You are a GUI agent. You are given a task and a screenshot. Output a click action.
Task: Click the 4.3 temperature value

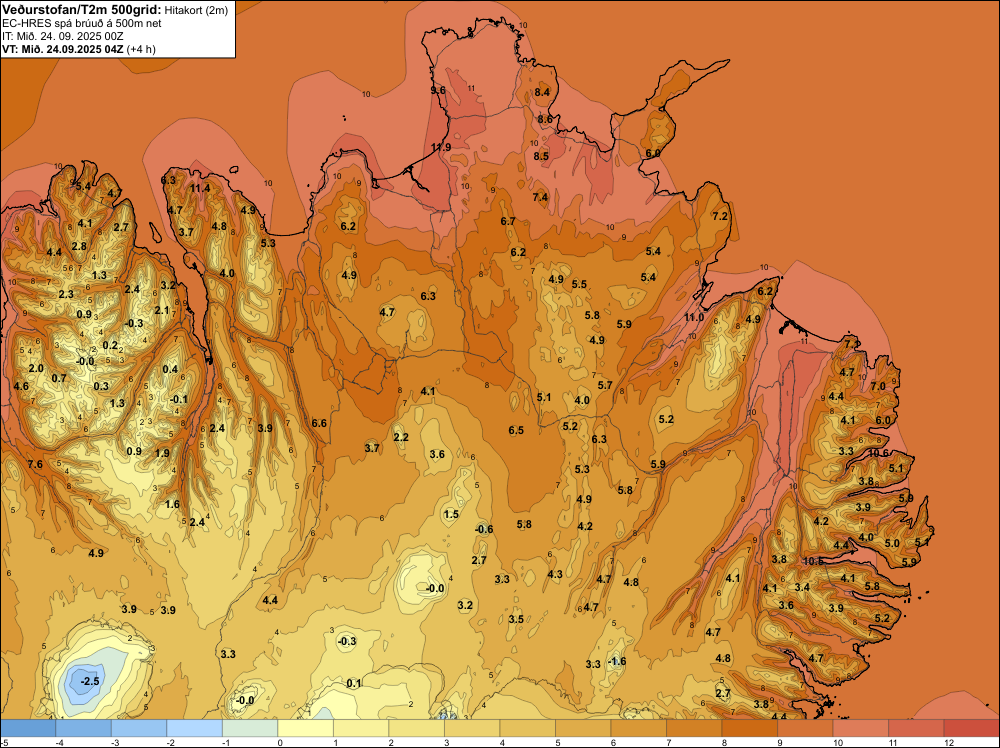[x=555, y=575]
